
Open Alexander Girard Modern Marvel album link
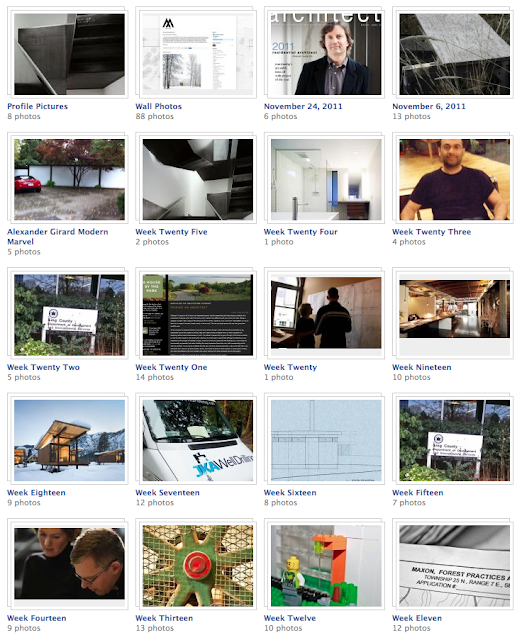[x=58, y=236]
